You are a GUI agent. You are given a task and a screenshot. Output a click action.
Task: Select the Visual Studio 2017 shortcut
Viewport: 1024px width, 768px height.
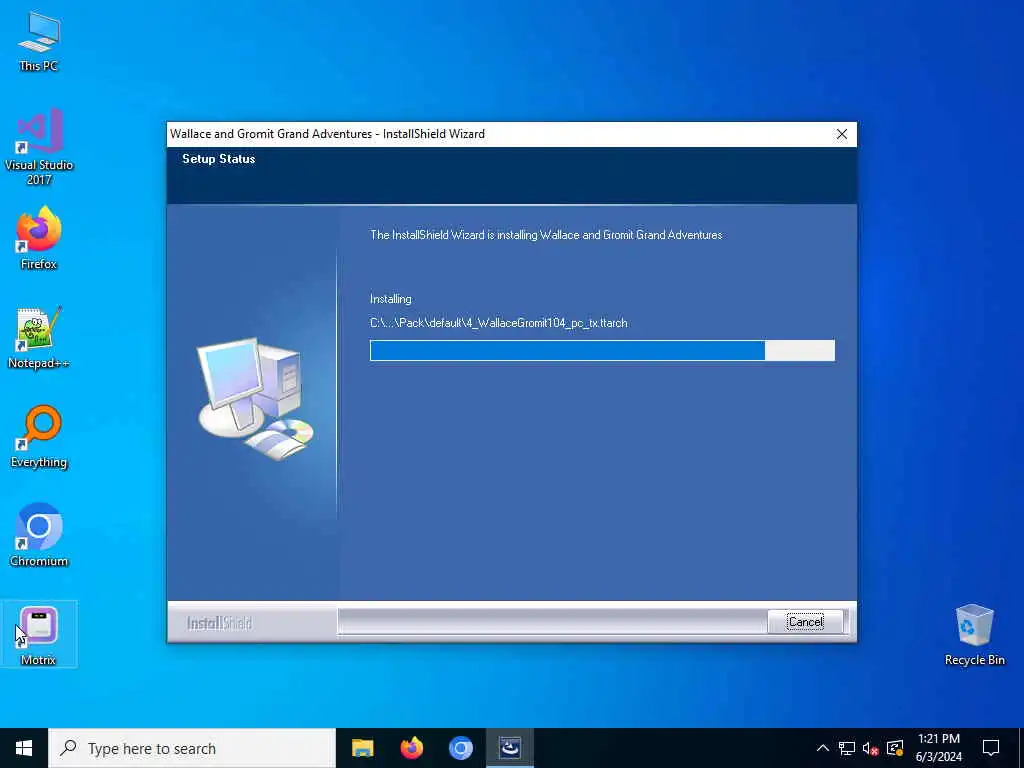point(39,146)
